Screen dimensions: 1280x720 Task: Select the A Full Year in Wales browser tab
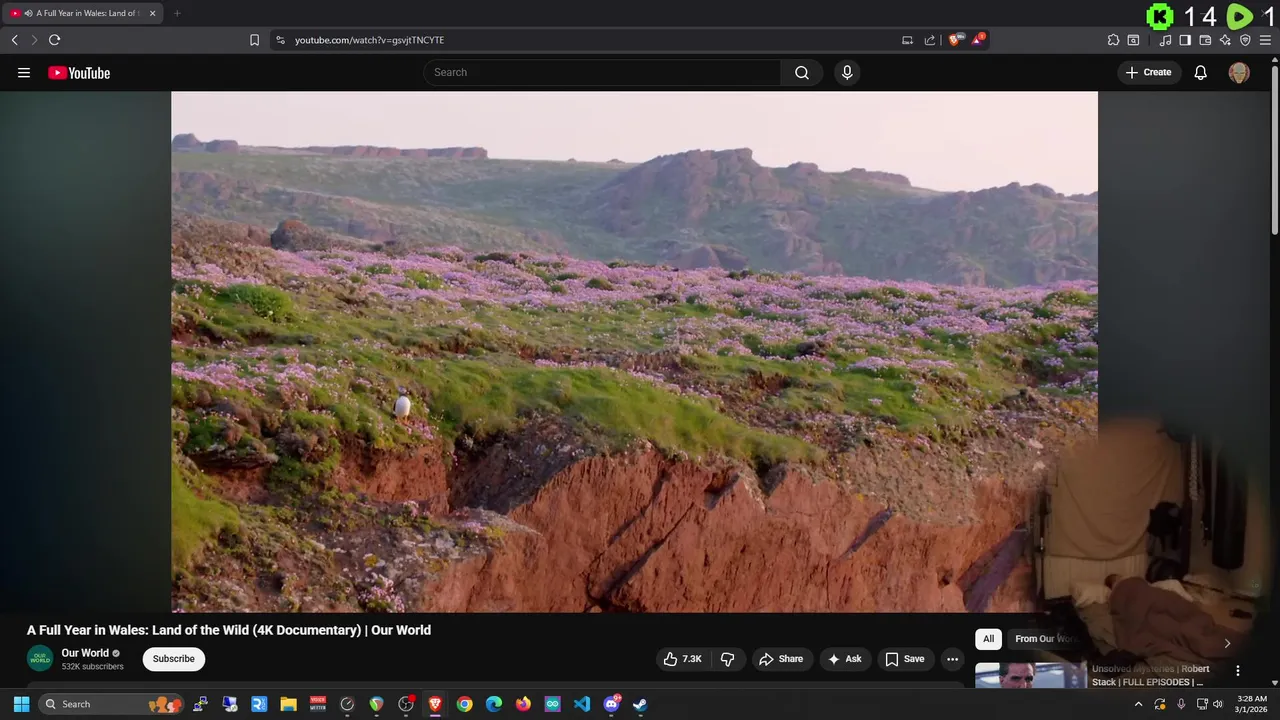83,13
